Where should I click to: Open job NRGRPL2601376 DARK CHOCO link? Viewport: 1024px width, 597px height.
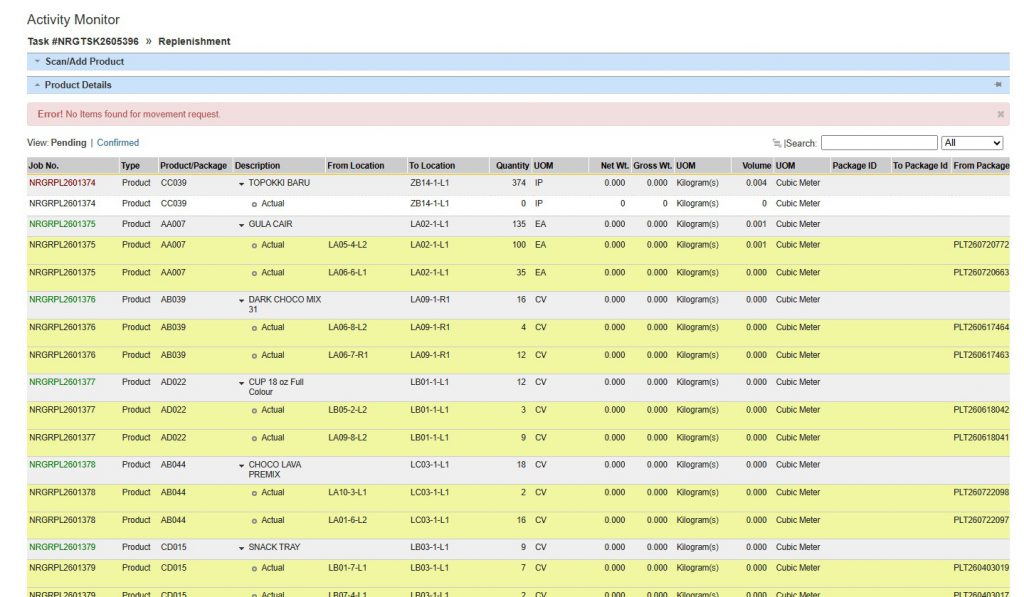62,300
